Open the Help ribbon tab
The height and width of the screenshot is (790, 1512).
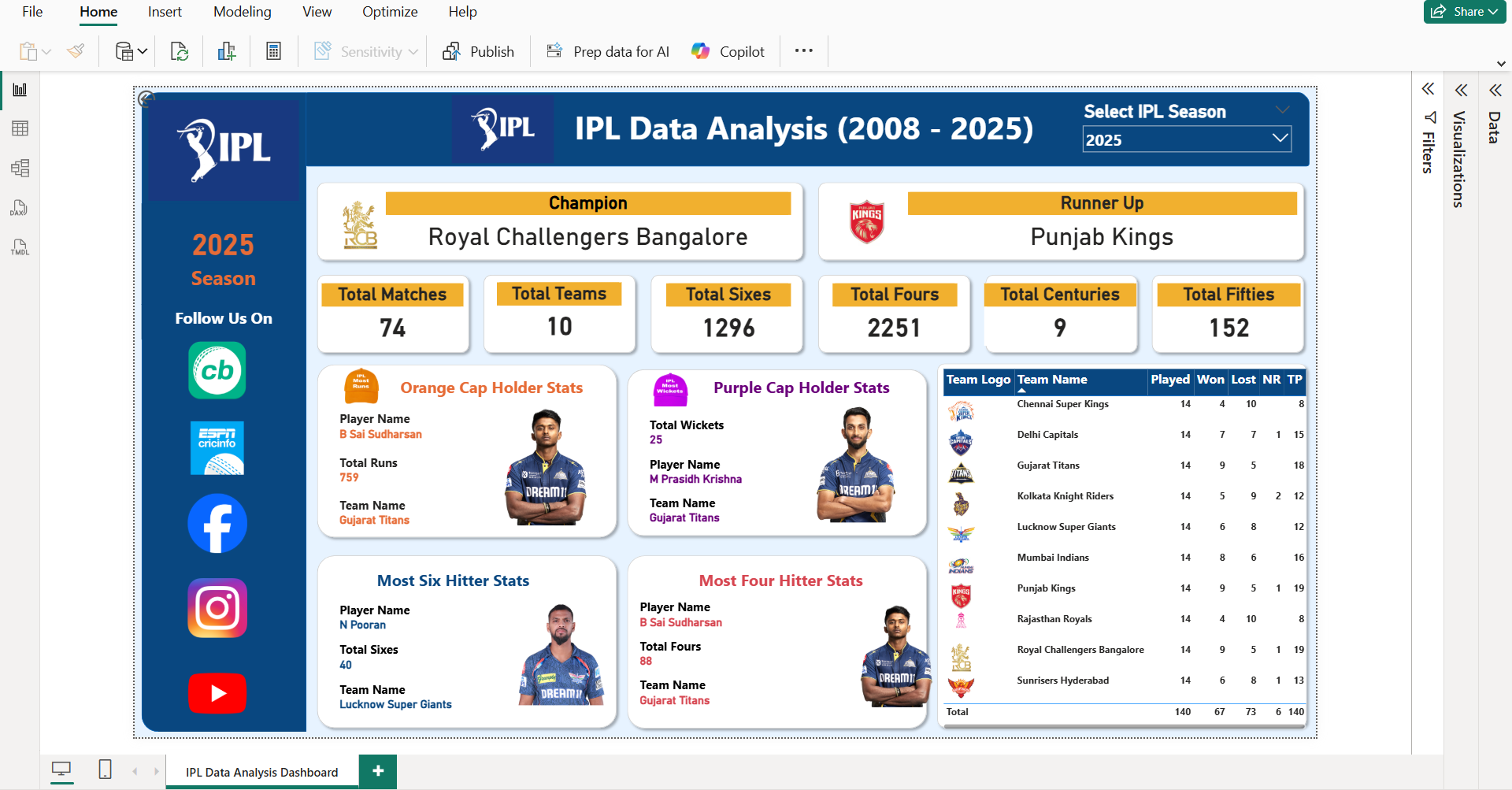pyautogui.click(x=462, y=12)
